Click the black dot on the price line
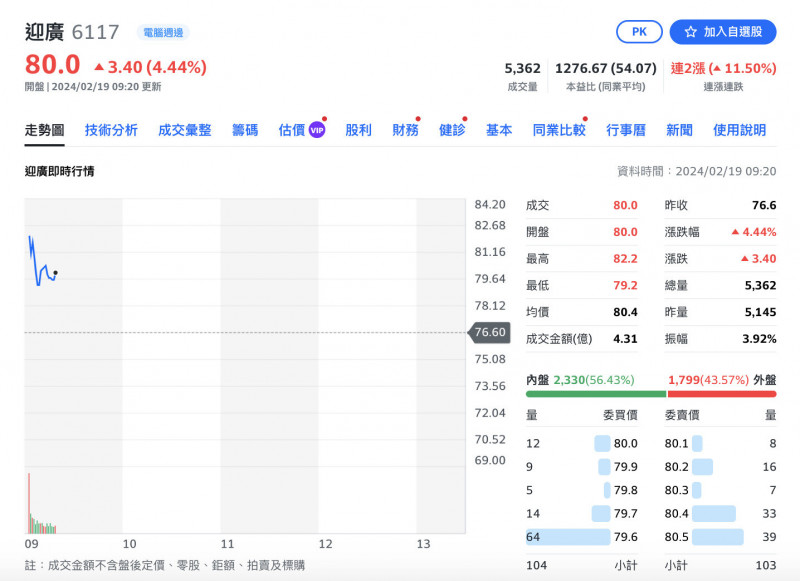This screenshot has width=800, height=581. 56,273
